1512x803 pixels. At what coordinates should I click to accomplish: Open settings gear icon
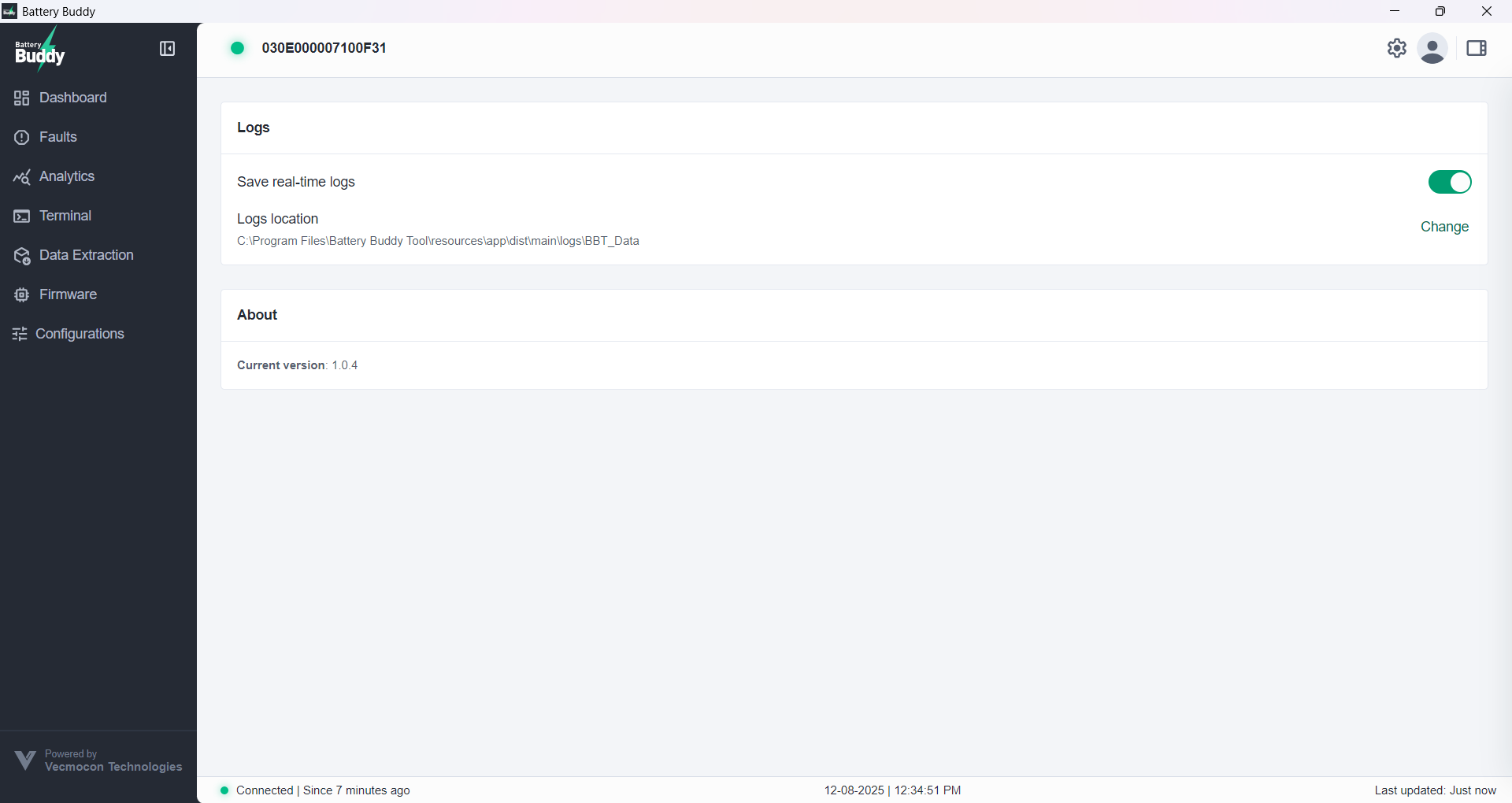click(x=1396, y=48)
